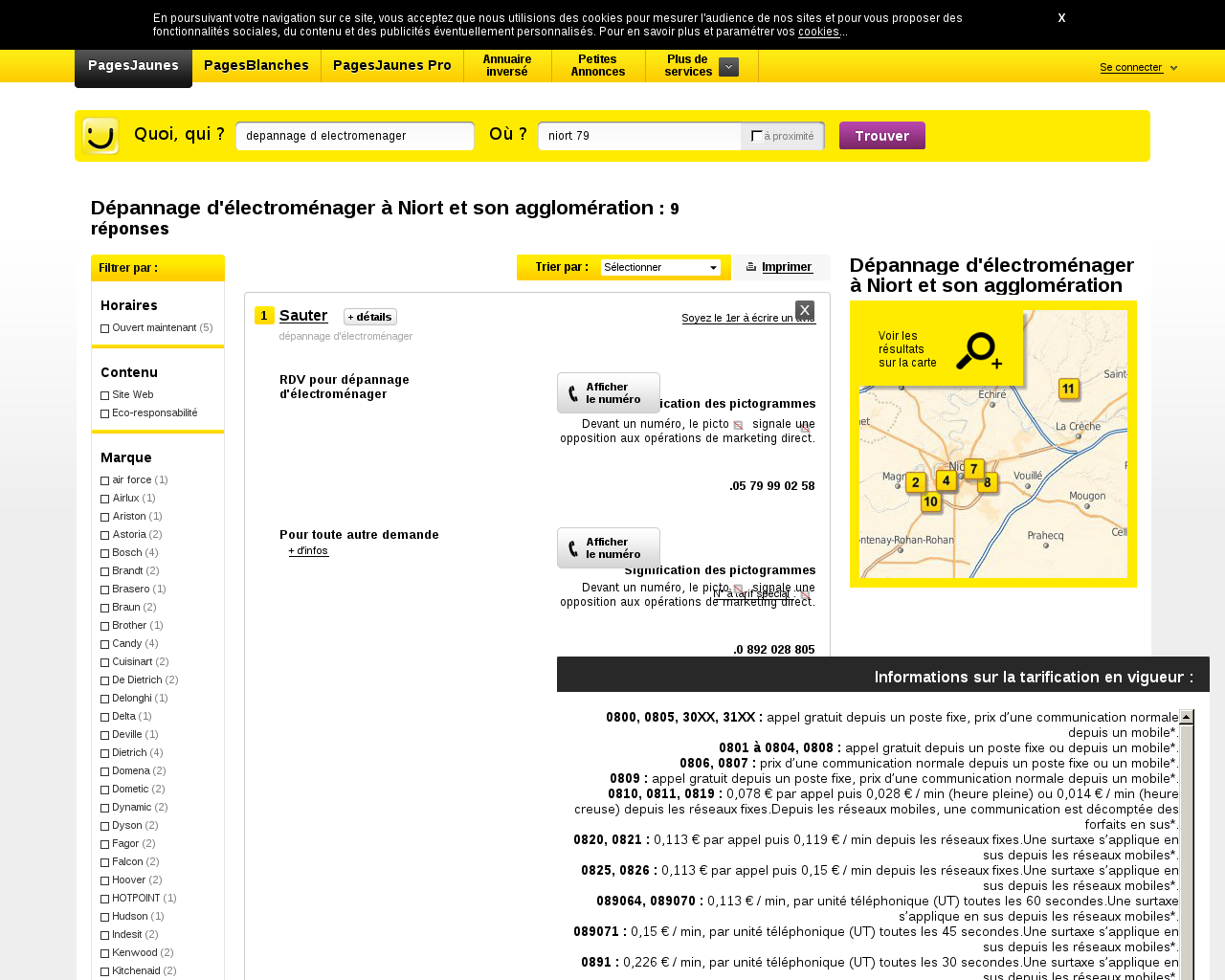Open the Plus de services arrow

click(x=728, y=67)
